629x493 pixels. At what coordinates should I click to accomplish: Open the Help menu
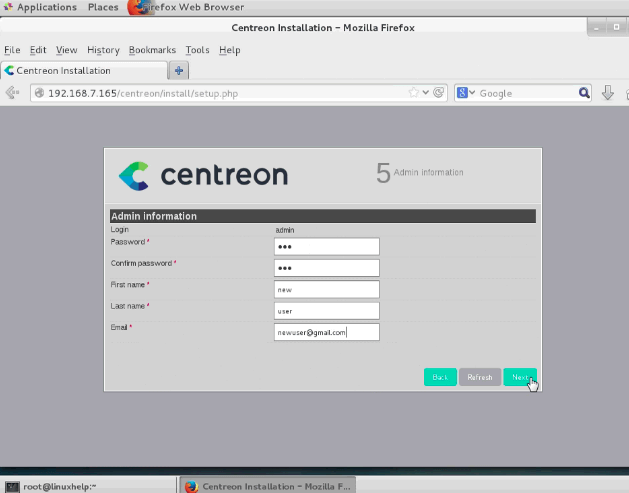[229, 50]
